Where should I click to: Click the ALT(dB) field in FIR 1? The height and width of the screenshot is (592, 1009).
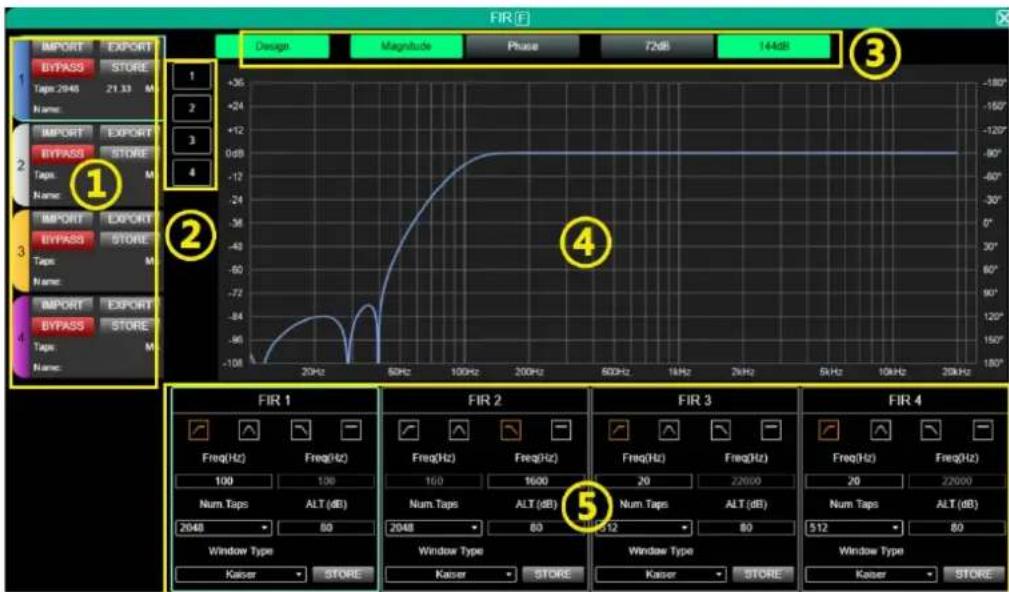point(326,528)
